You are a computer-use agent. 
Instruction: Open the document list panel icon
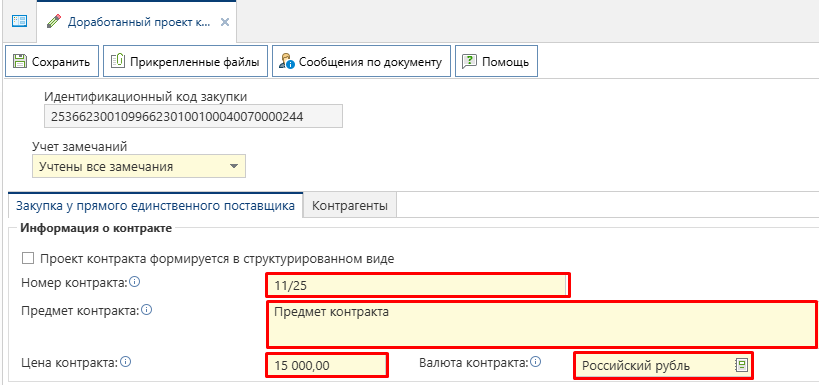[19, 21]
